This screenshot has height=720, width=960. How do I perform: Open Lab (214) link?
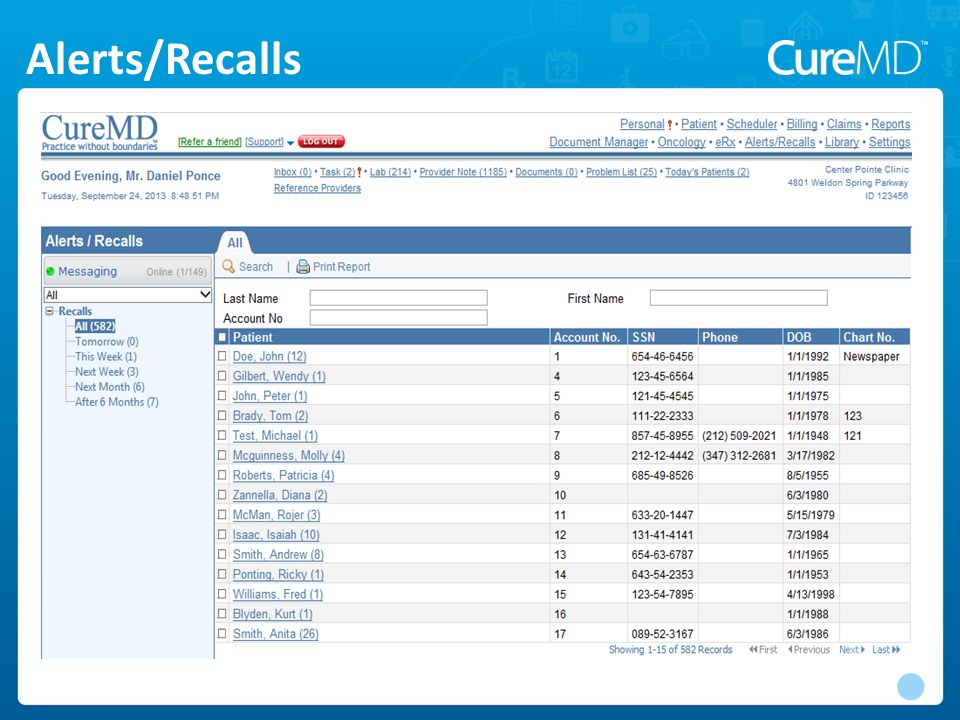(390, 172)
